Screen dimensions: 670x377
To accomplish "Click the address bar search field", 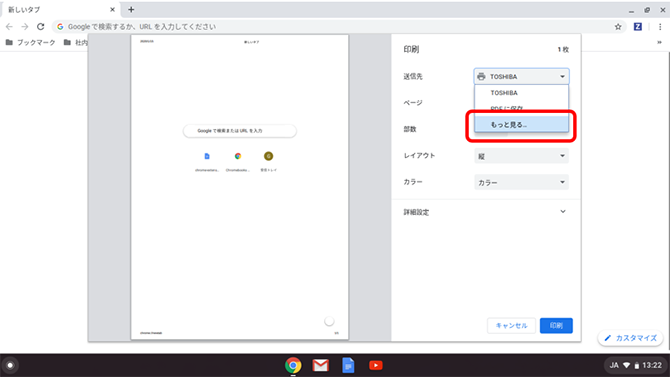I will click(x=338, y=27).
